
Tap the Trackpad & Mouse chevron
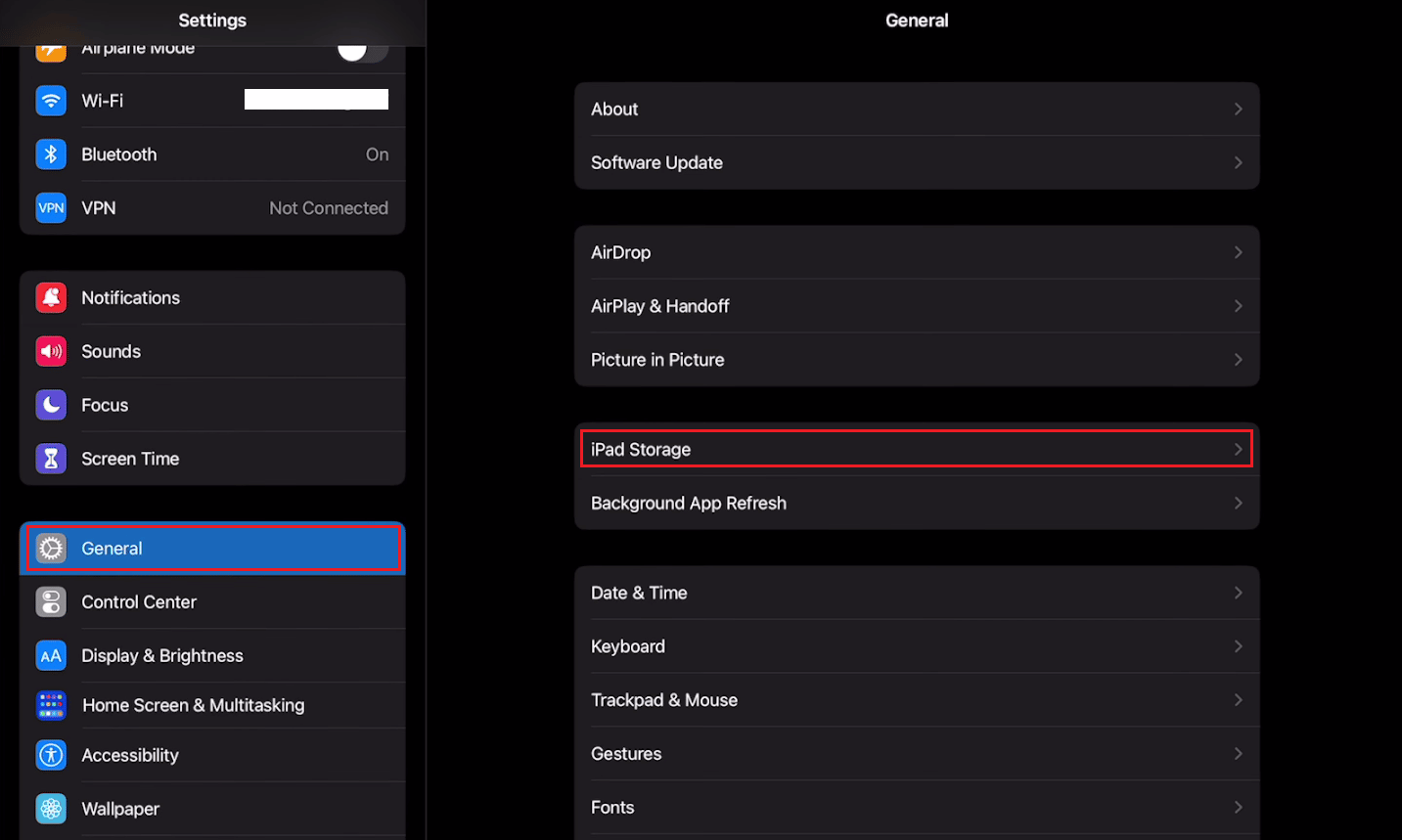click(x=1238, y=700)
